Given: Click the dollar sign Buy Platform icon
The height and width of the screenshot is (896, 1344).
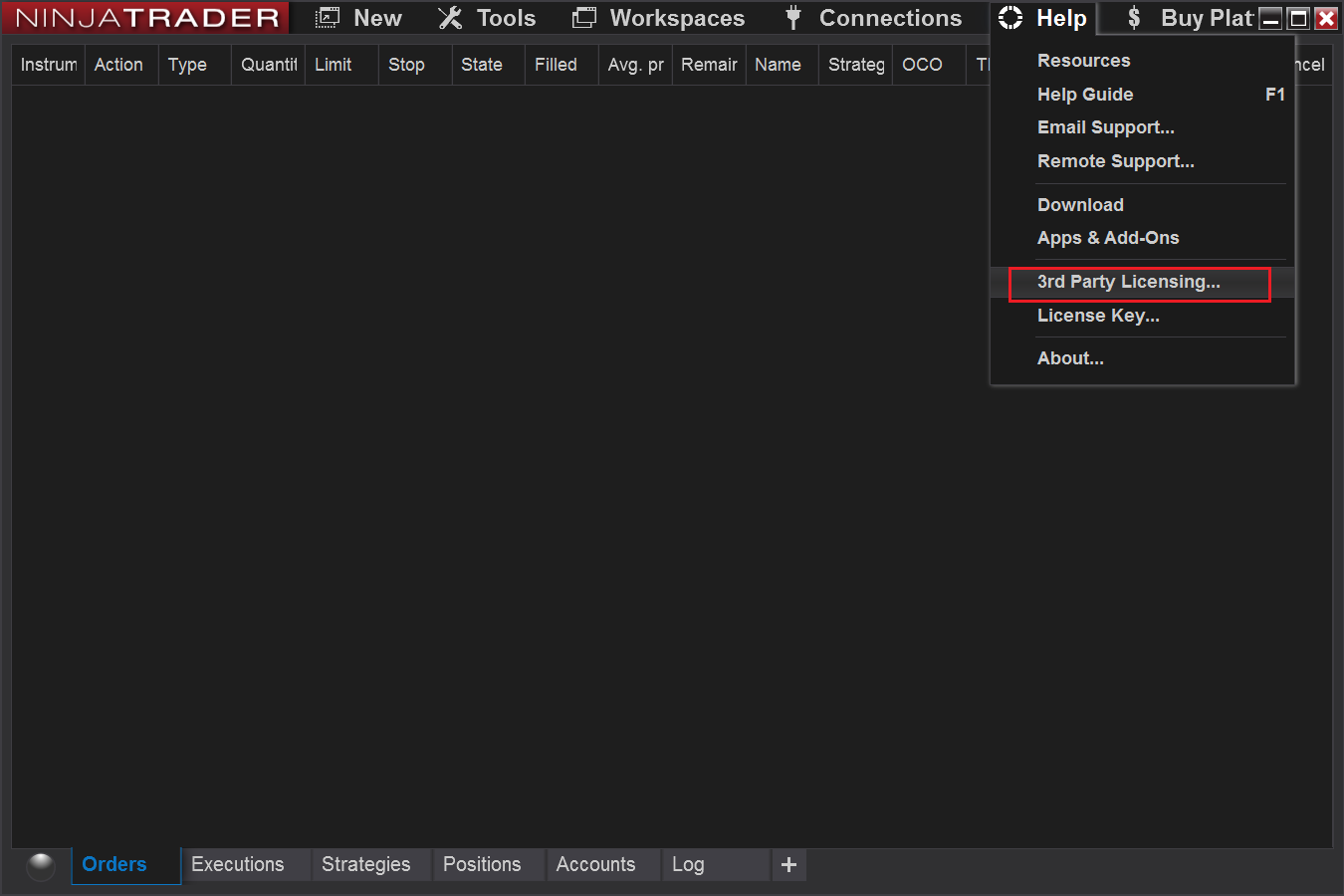Looking at the screenshot, I should pyautogui.click(x=1134, y=18).
